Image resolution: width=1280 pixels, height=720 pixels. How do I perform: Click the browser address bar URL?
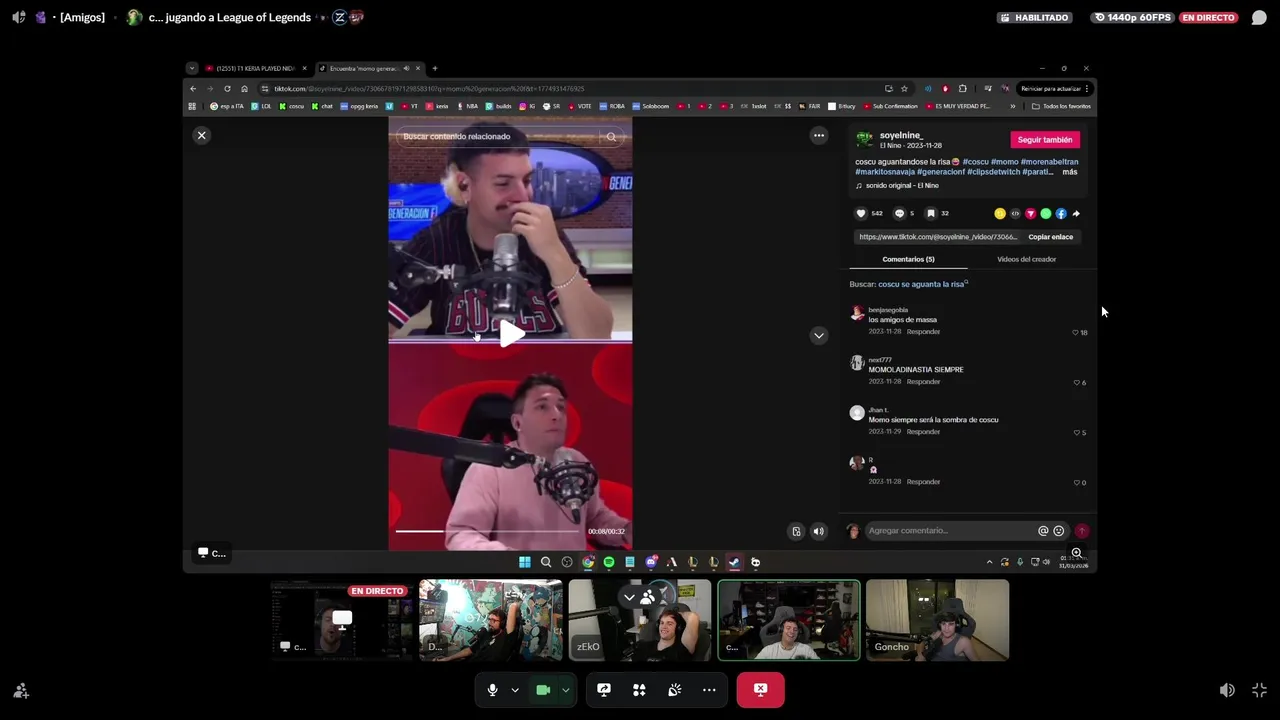point(430,88)
